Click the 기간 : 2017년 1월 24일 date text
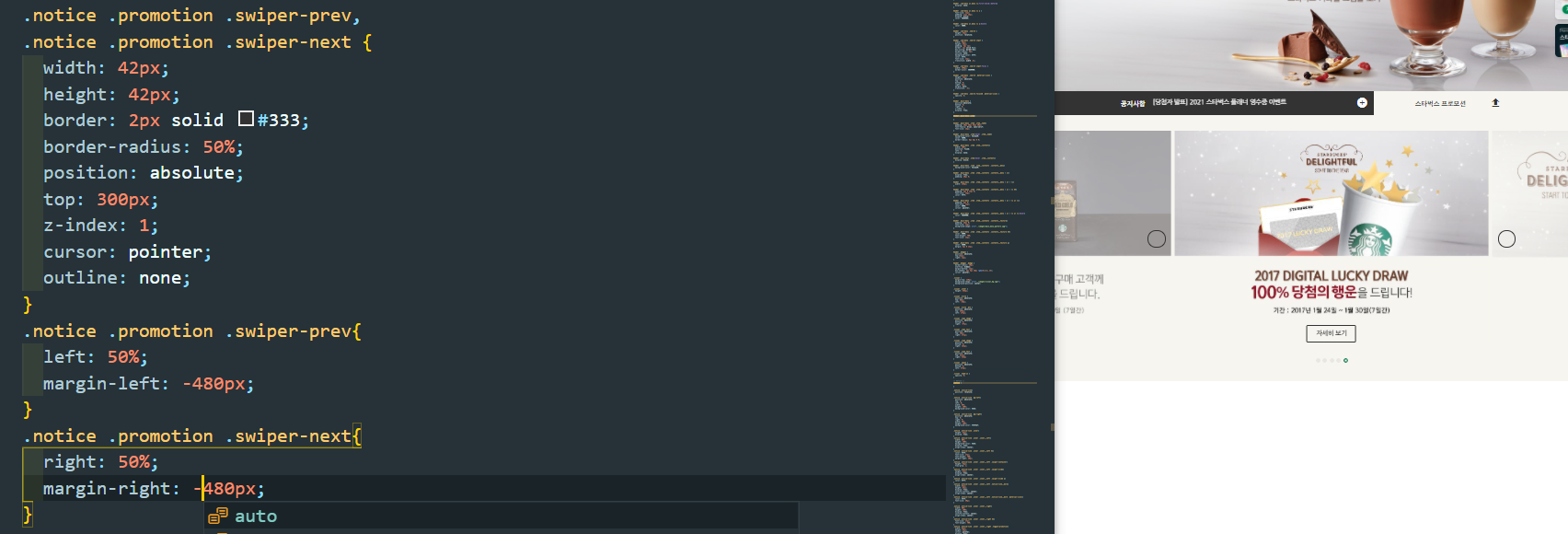 pyautogui.click(x=1331, y=310)
